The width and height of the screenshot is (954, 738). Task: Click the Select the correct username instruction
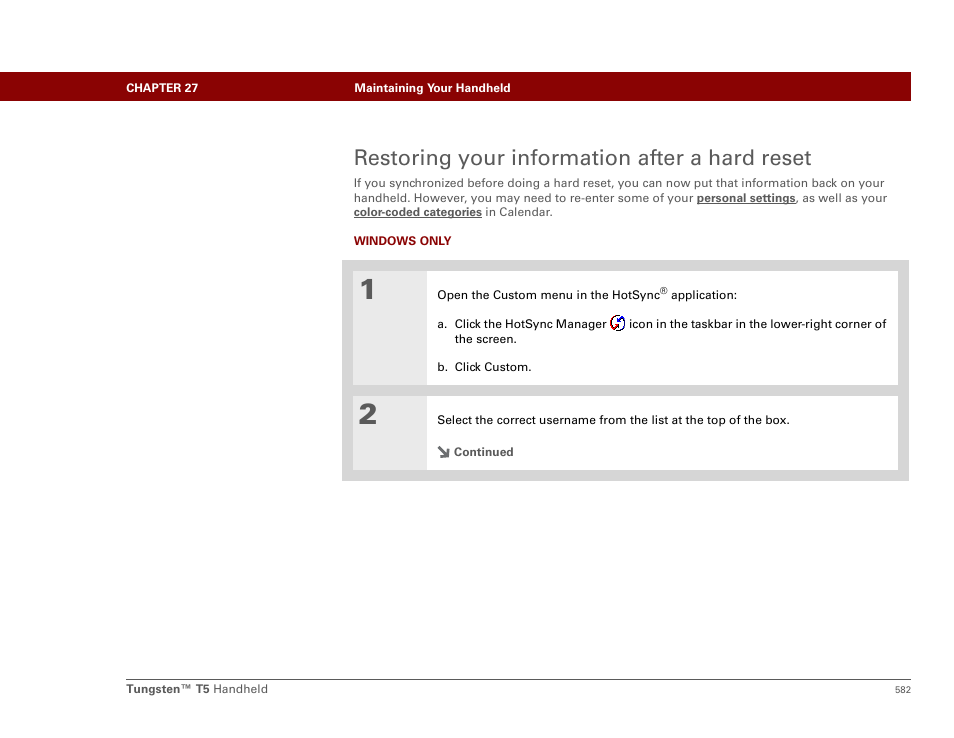[x=613, y=420]
